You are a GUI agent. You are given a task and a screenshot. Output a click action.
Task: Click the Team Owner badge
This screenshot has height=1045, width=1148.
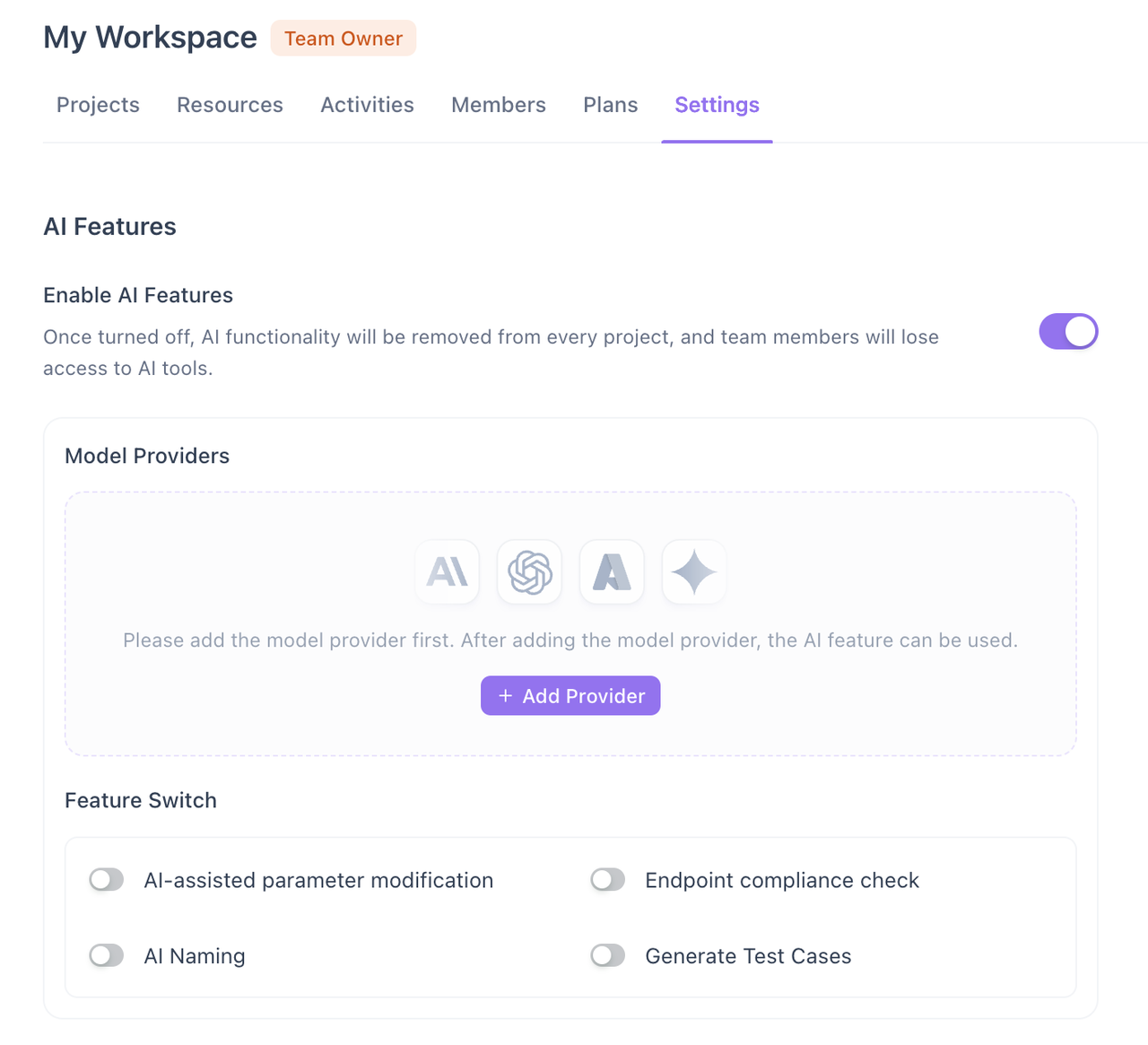point(344,39)
